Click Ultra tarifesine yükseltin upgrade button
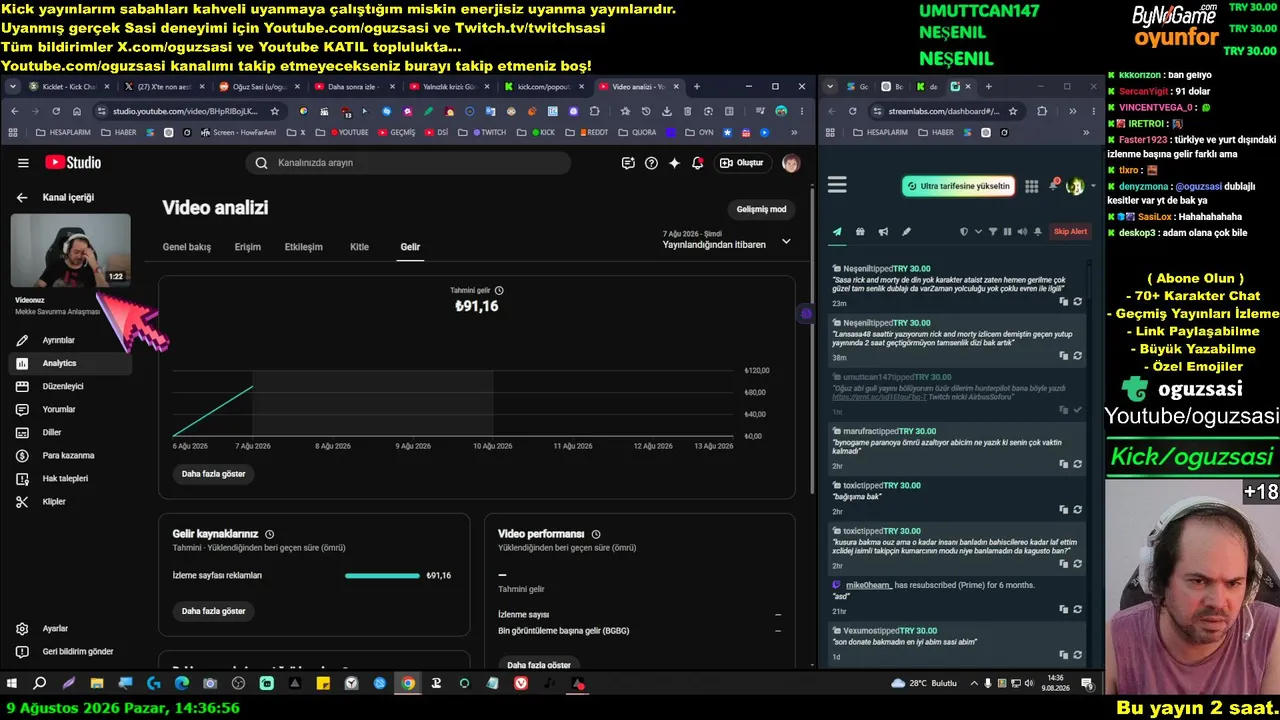 coord(958,186)
